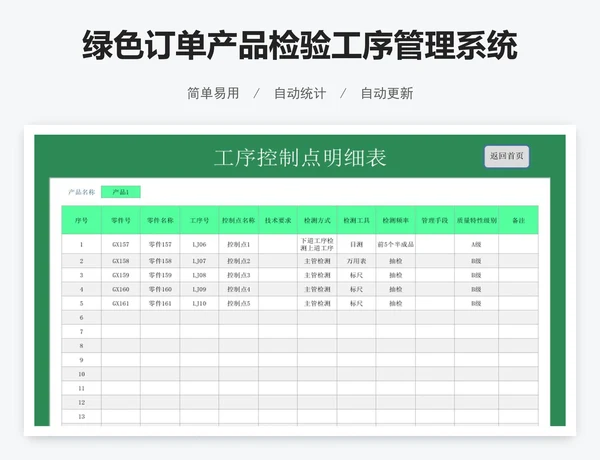The image size is (600, 460).
Task: Select the row number 6 cell
Action: (82, 318)
